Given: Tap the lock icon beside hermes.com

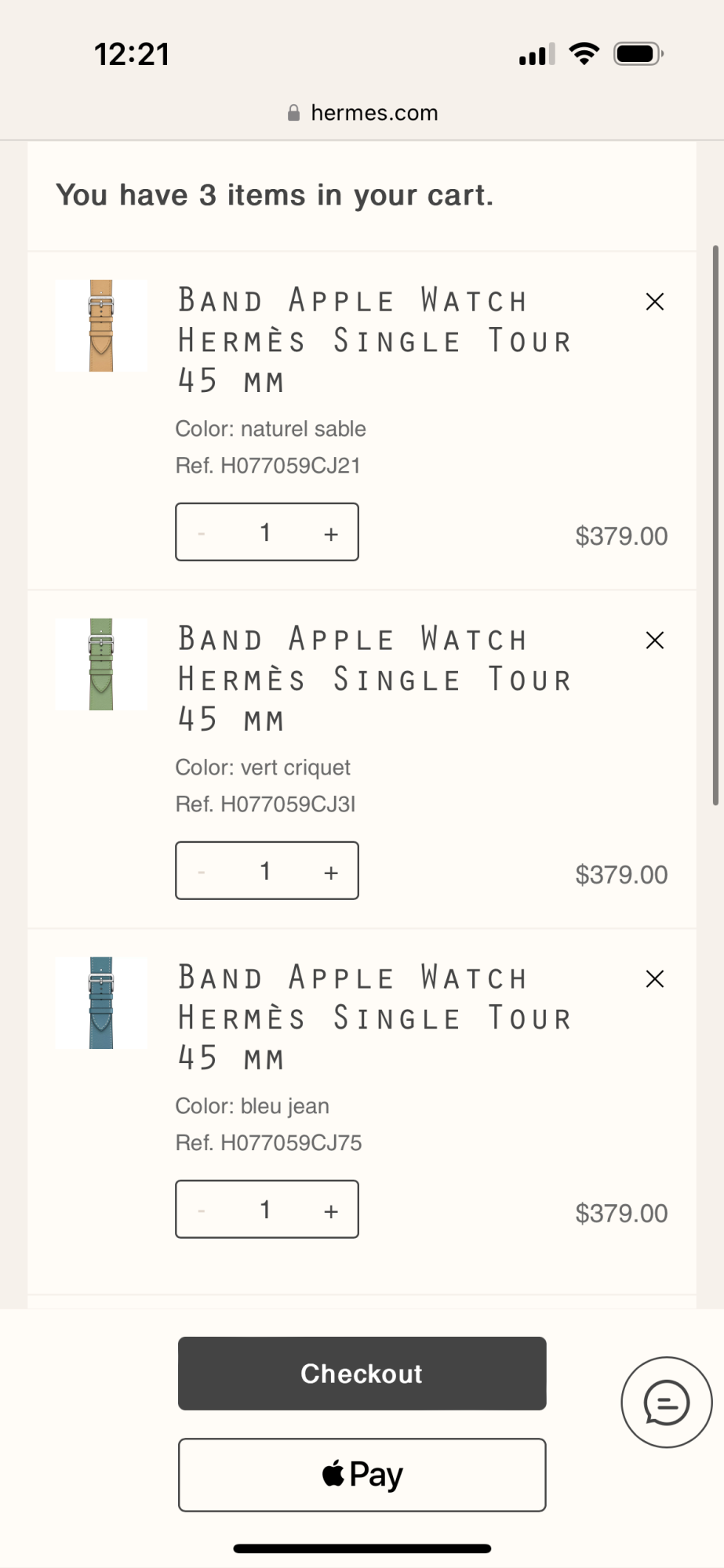Looking at the screenshot, I should pyautogui.click(x=293, y=113).
